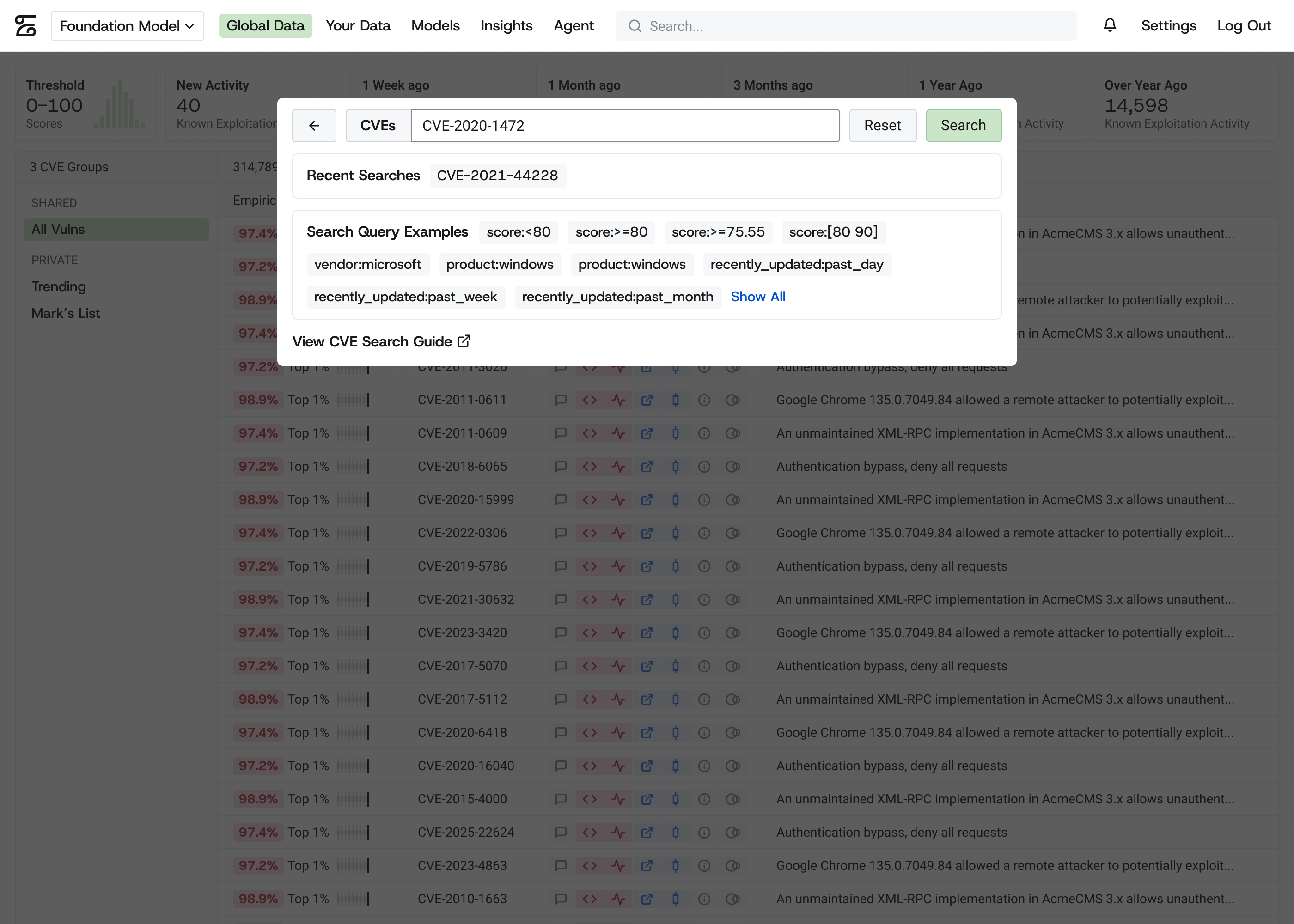This screenshot has height=924, width=1294.
Task: Click the CVEs label button
Action: click(x=378, y=125)
